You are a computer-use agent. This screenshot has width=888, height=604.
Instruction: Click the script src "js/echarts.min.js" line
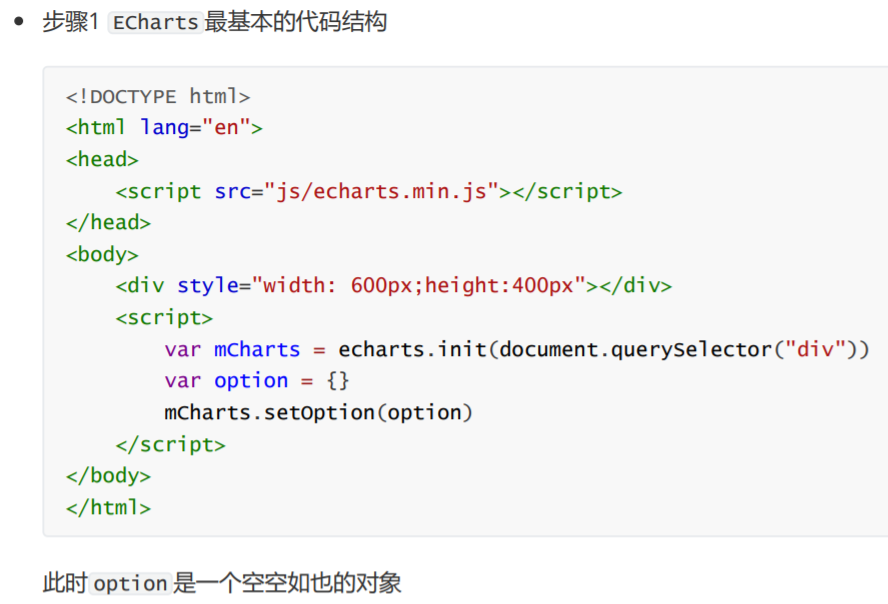tap(369, 192)
